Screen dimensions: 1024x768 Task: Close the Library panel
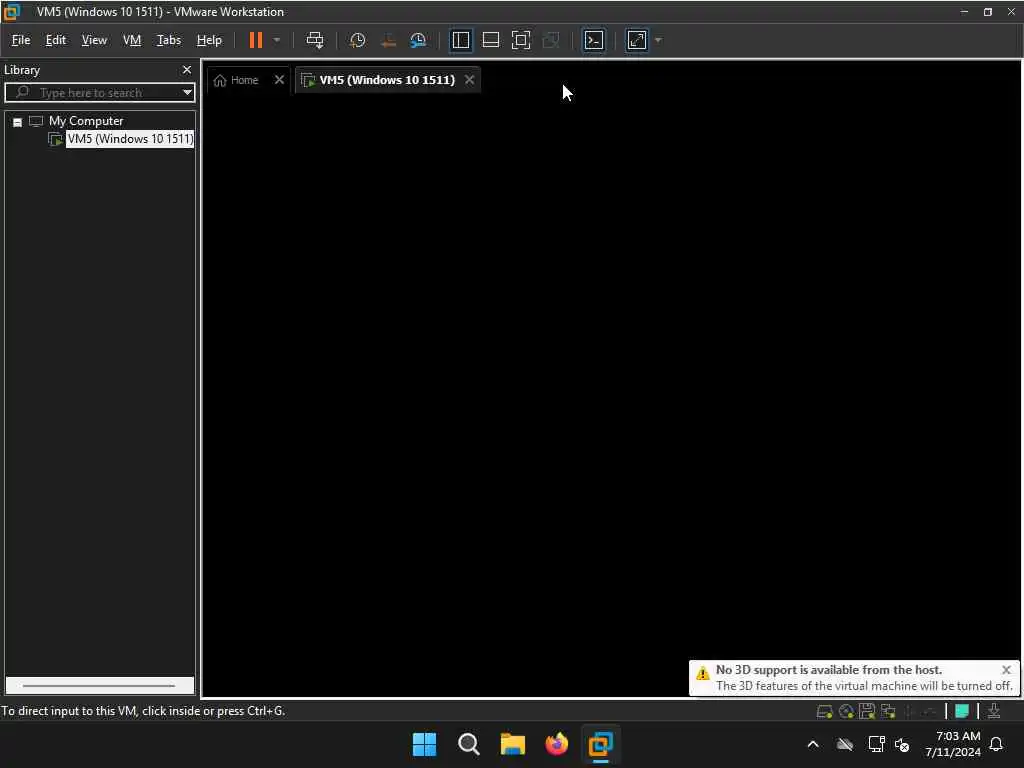[187, 70]
